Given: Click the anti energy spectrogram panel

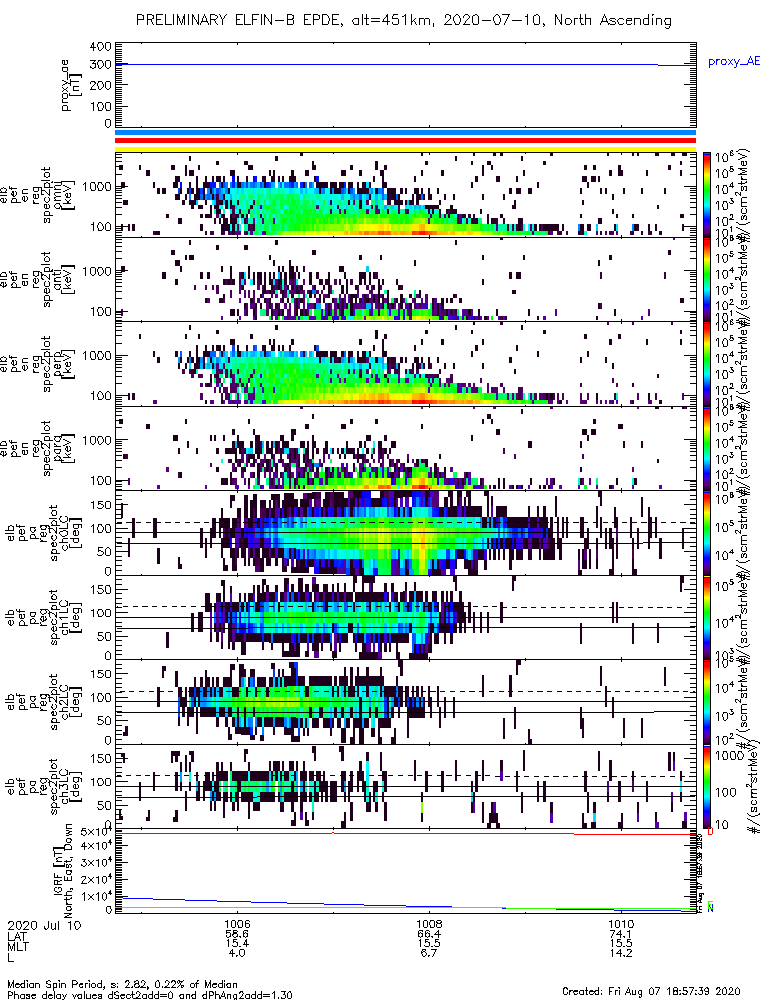Looking at the screenshot, I should [x=405, y=279].
